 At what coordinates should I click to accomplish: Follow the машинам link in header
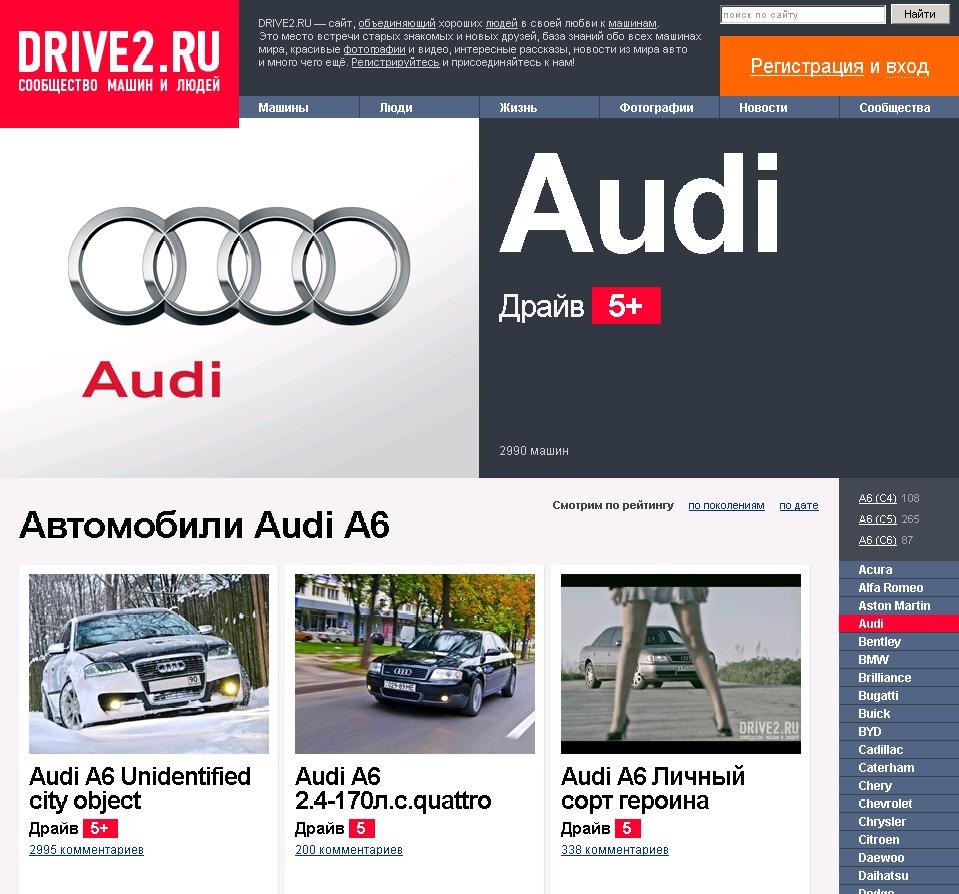tap(632, 23)
